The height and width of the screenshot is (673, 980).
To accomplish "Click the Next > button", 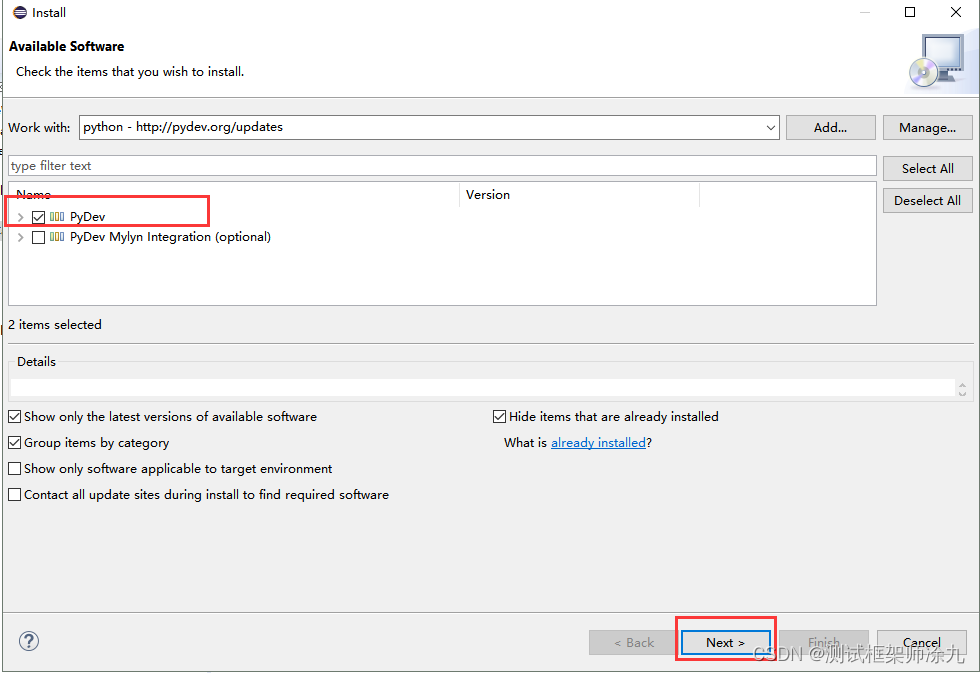I will point(725,642).
